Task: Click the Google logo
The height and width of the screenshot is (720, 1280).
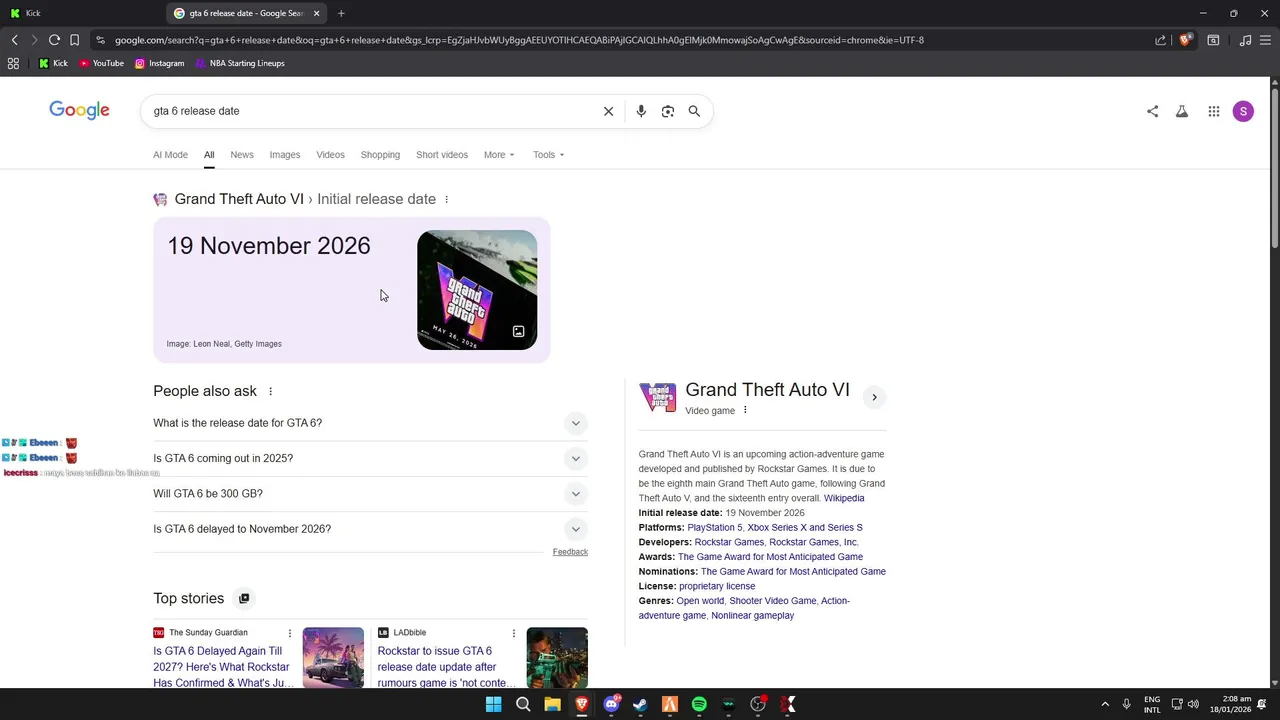Action: pos(79,110)
